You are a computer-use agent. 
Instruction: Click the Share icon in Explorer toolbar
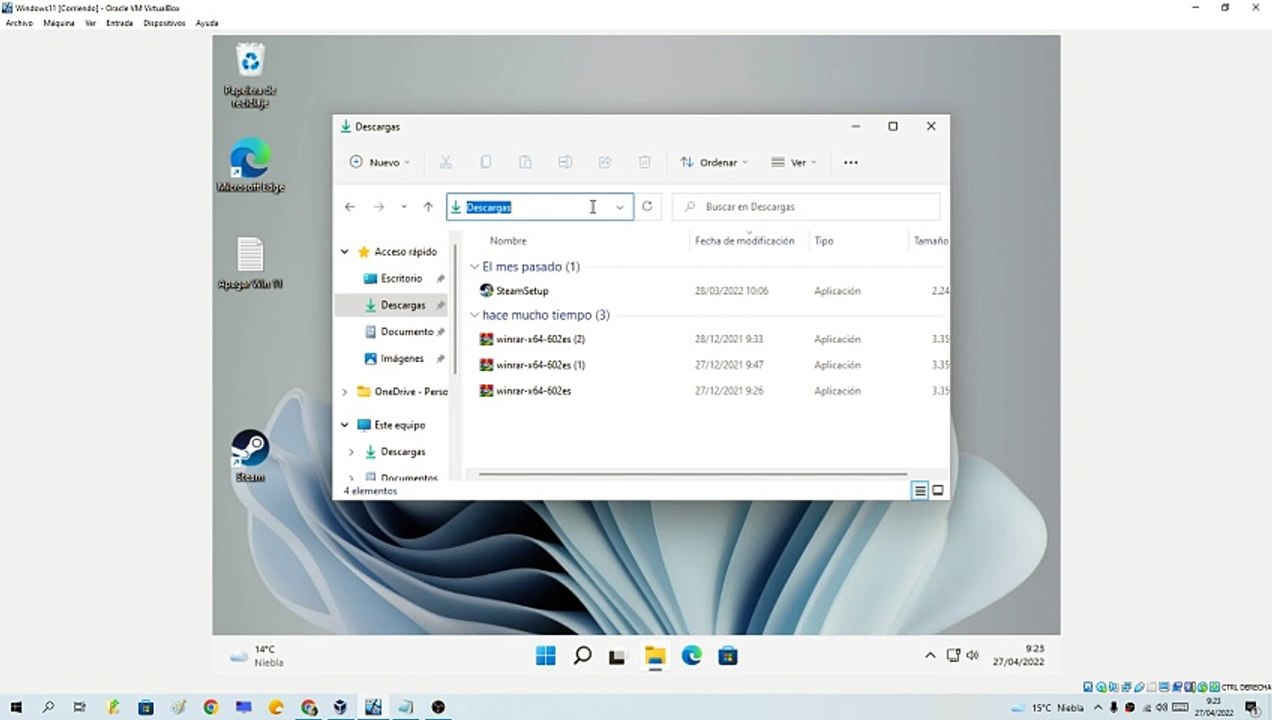click(605, 162)
